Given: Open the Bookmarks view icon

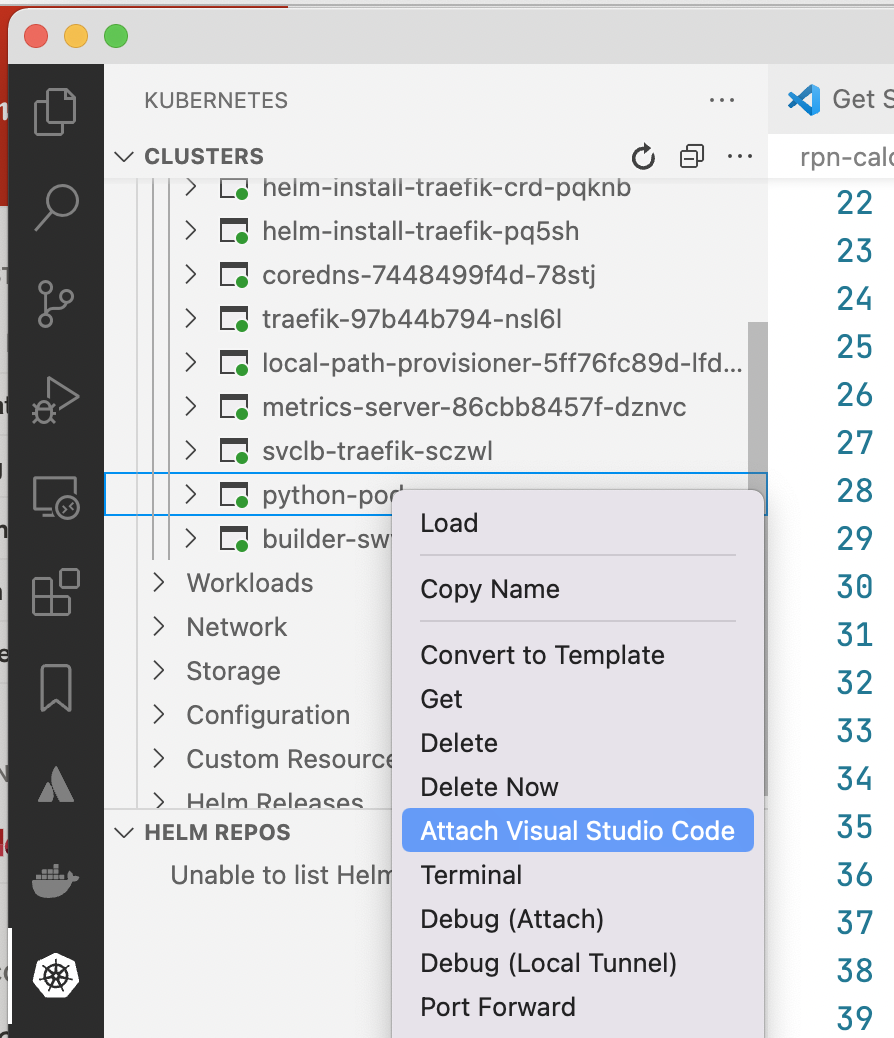Looking at the screenshot, I should click(56, 688).
